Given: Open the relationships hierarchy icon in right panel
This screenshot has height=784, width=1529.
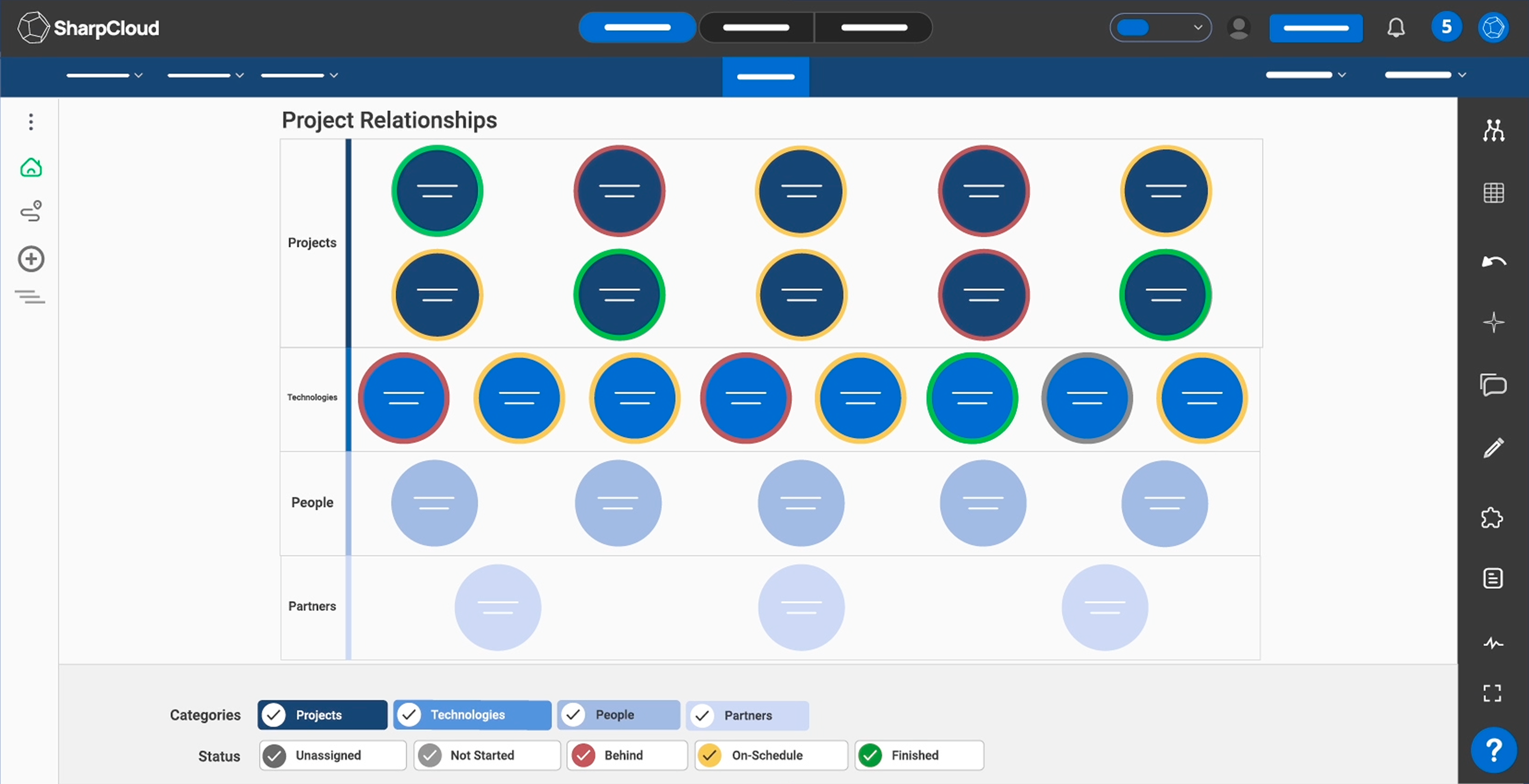Looking at the screenshot, I should (x=1493, y=130).
